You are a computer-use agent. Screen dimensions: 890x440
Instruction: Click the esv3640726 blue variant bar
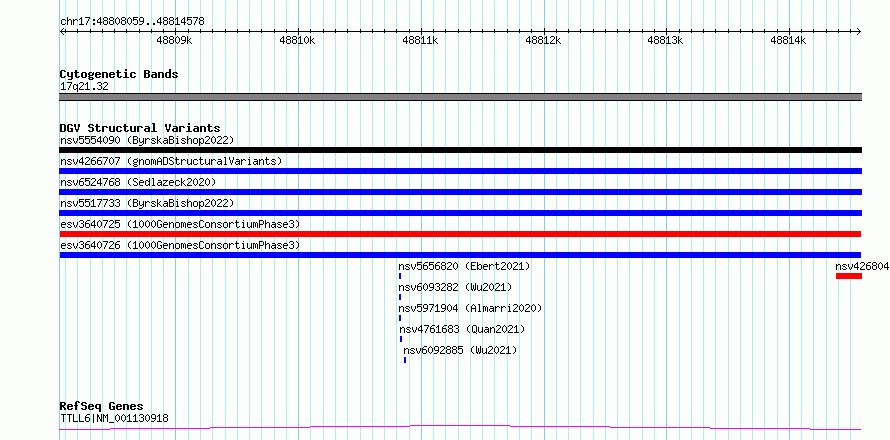click(460, 255)
